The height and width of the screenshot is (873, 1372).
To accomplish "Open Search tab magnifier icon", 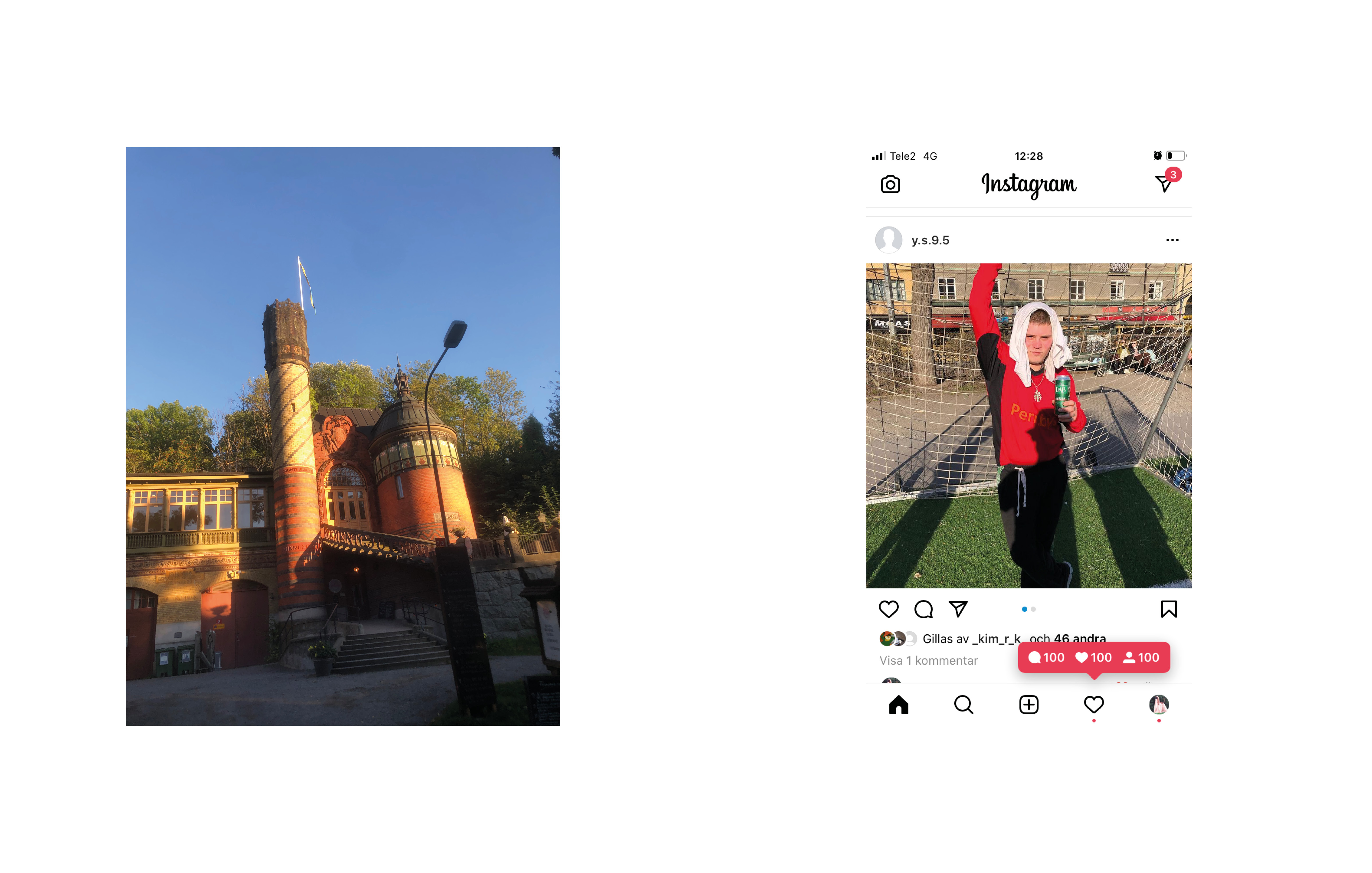I will click(964, 705).
